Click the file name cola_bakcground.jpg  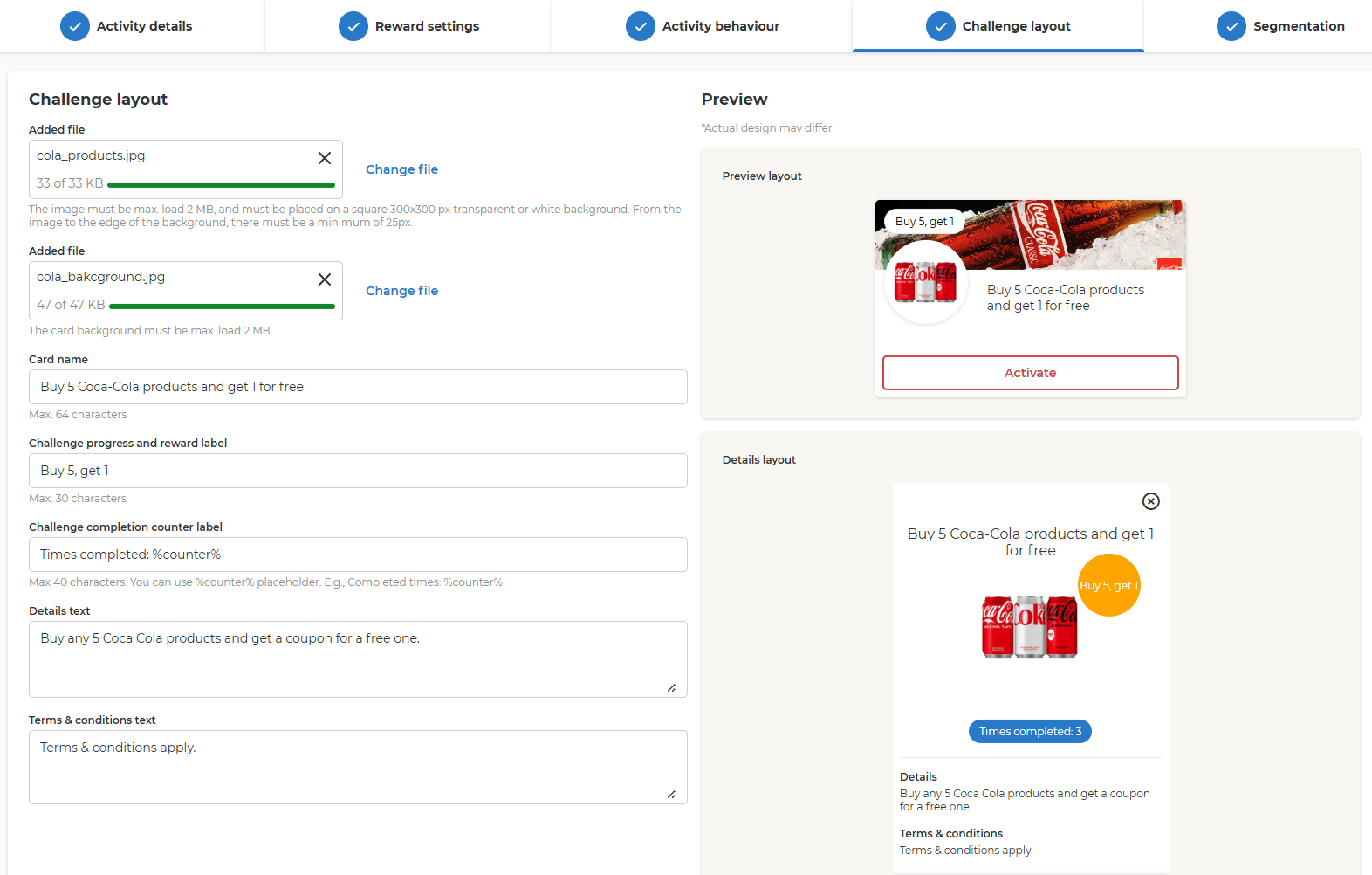100,277
